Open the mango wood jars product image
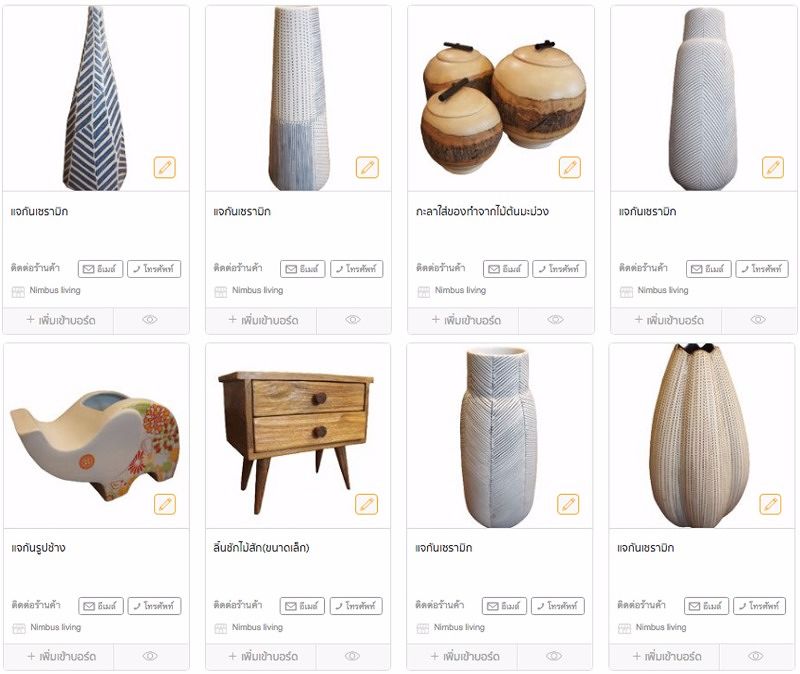This screenshot has width=800, height=674. 501,99
